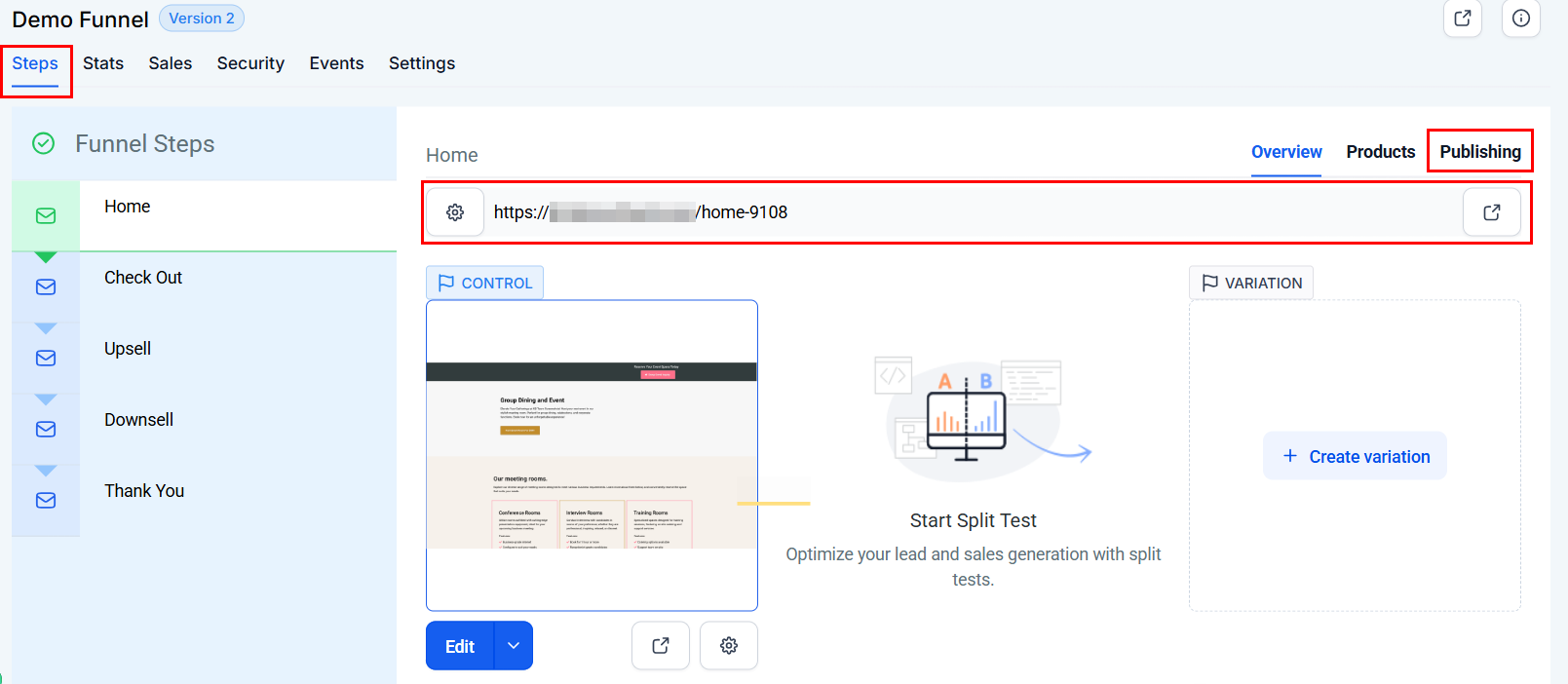Select the Downsell funnel step

point(205,429)
